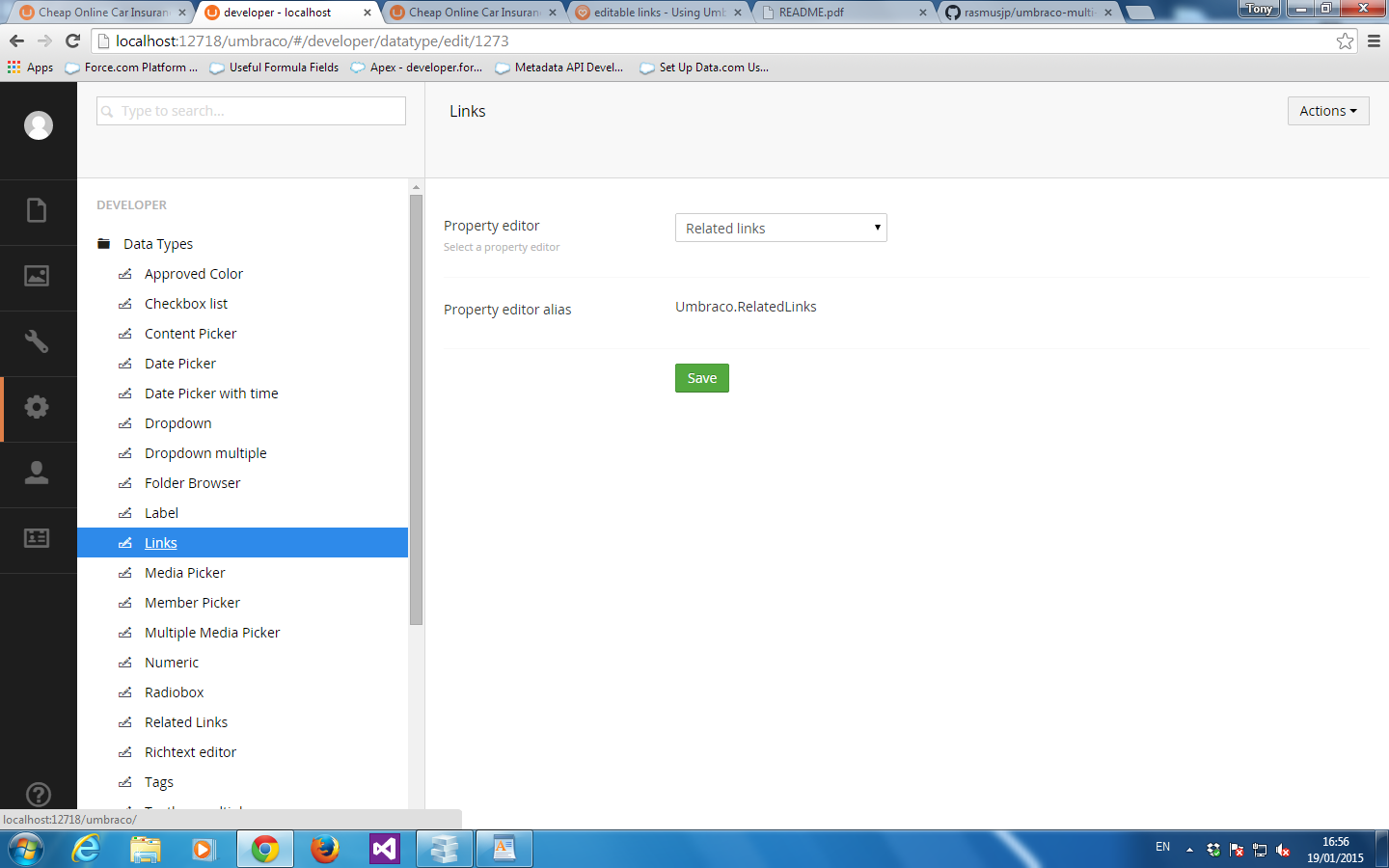Open the Users section person icon
The height and width of the screenshot is (868, 1389).
(x=37, y=473)
